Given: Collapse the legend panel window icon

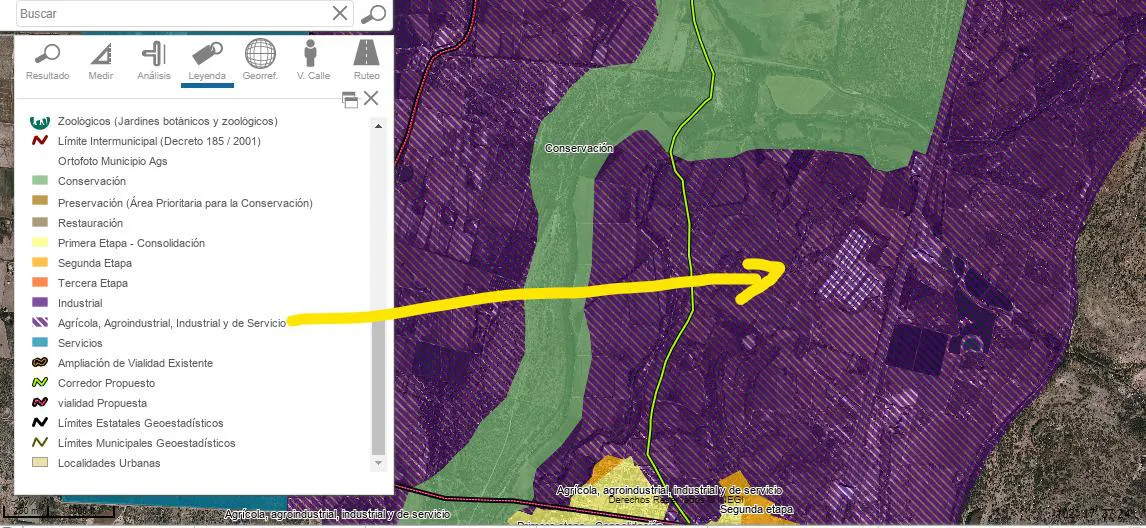Looking at the screenshot, I should click(350, 100).
